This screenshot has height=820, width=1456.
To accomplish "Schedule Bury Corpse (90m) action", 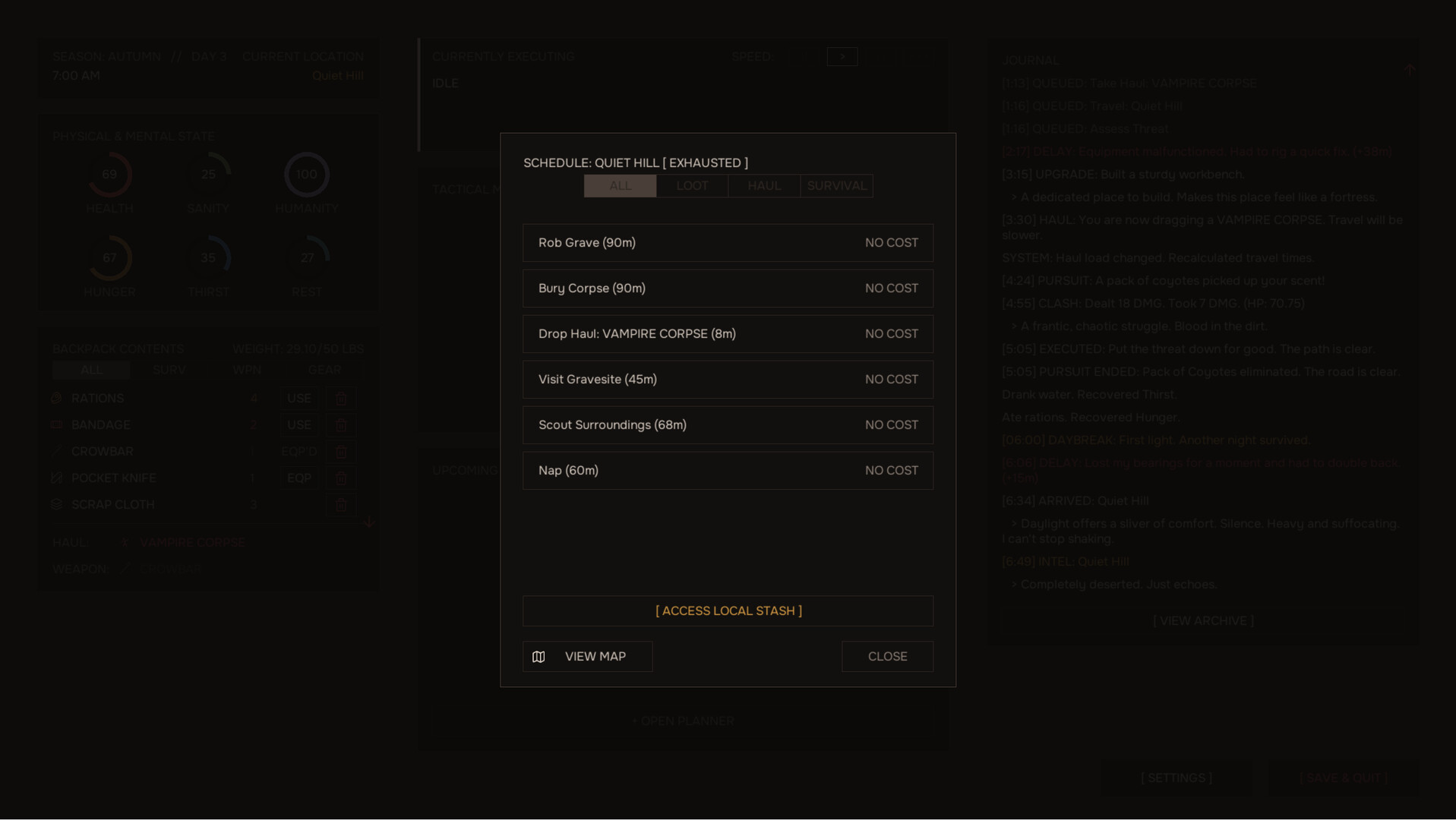I will [x=728, y=289].
